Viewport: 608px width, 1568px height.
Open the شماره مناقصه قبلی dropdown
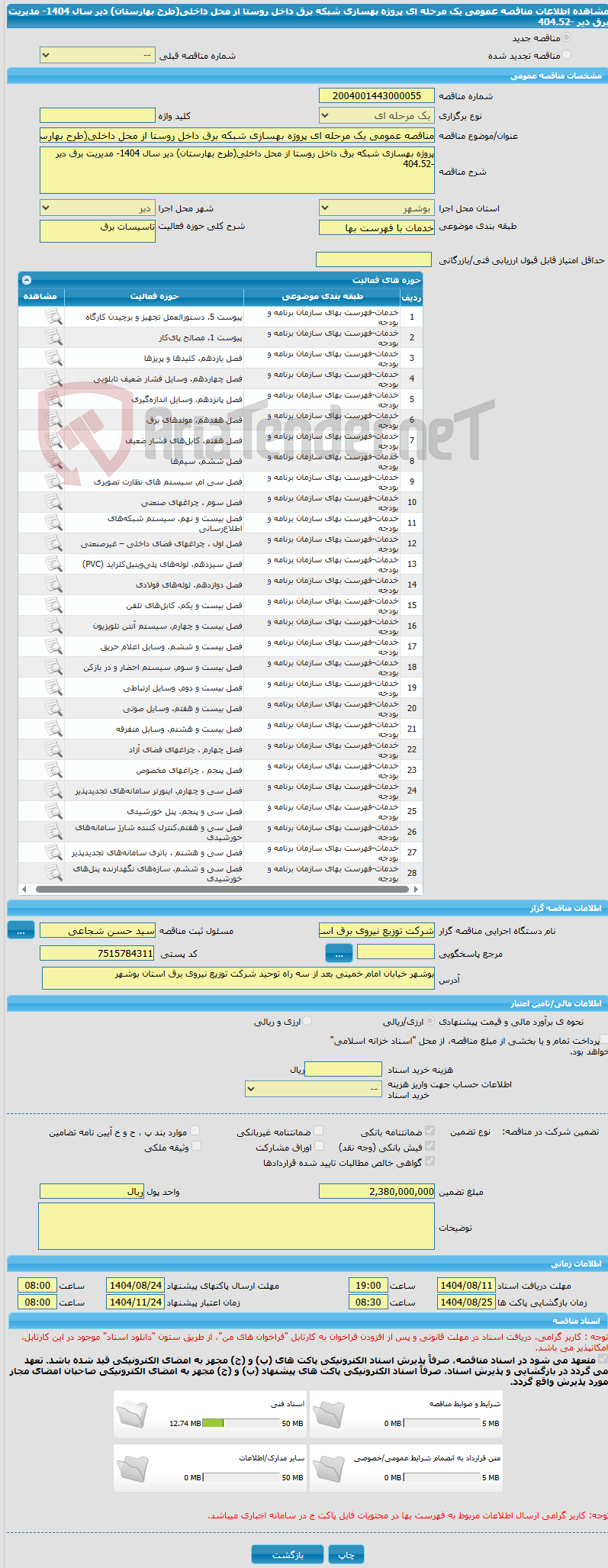(x=98, y=56)
